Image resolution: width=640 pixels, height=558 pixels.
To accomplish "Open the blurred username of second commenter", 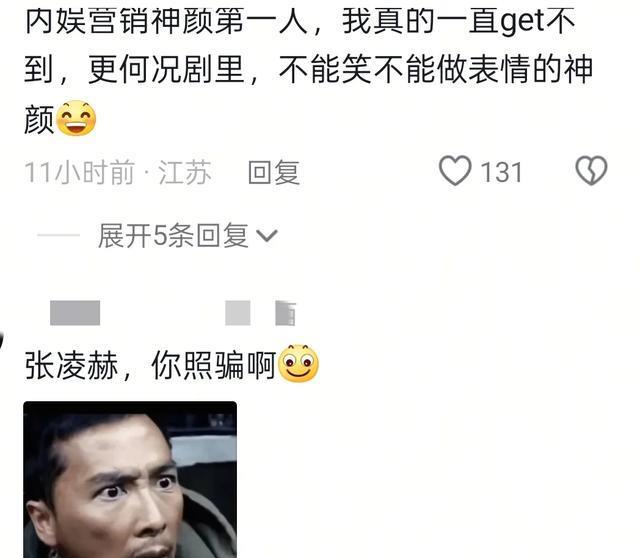I will click(x=75, y=313).
